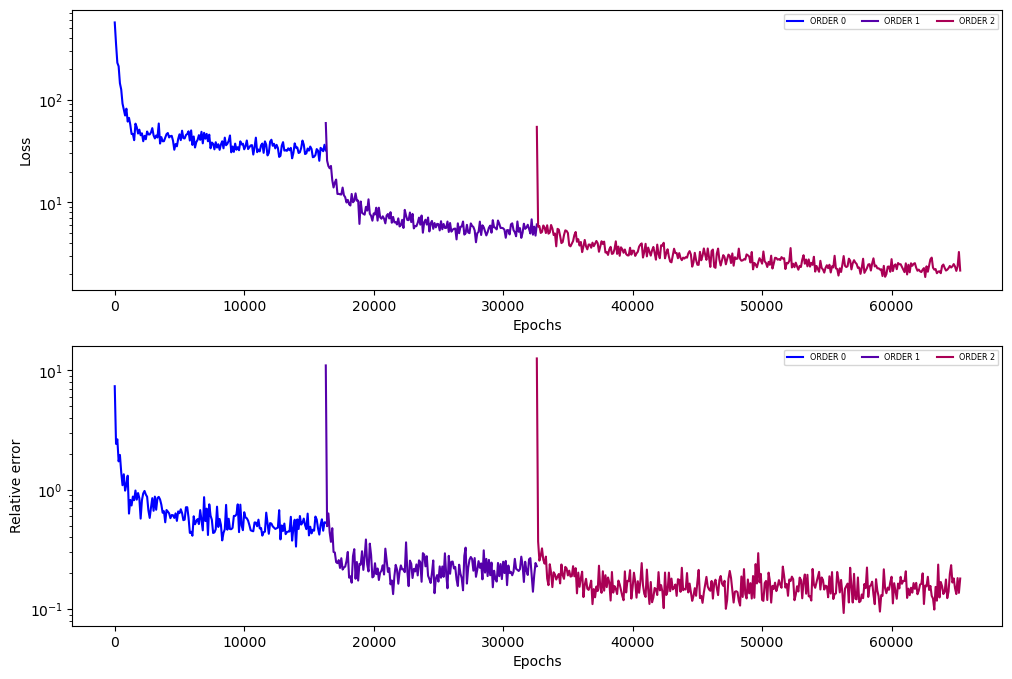Click the purple ORDER 1 line sample in Relative error legend

[869, 357]
